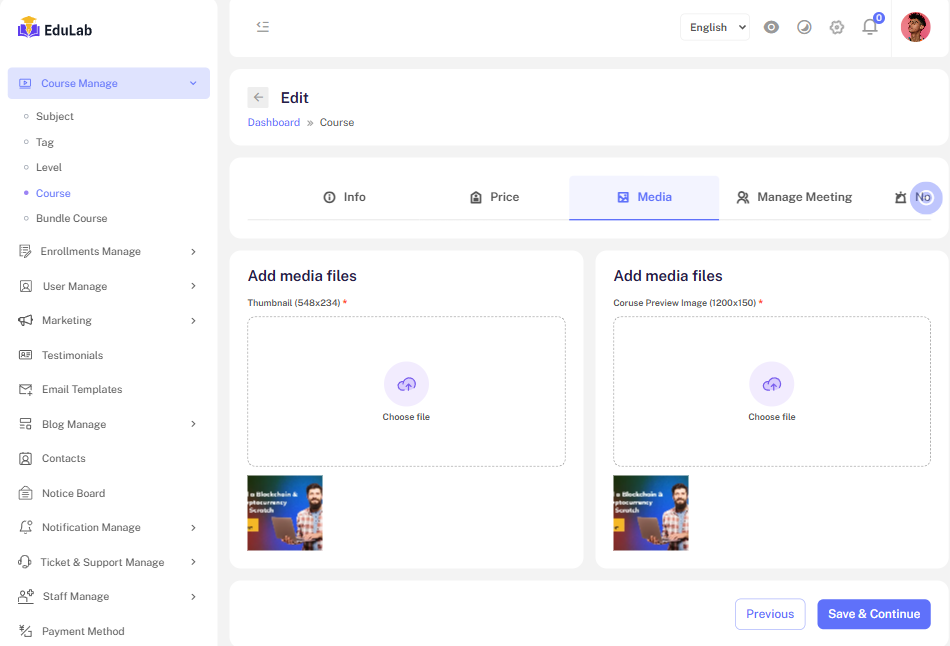950x646 pixels.
Task: Open the English language dropdown
Action: tap(714, 27)
